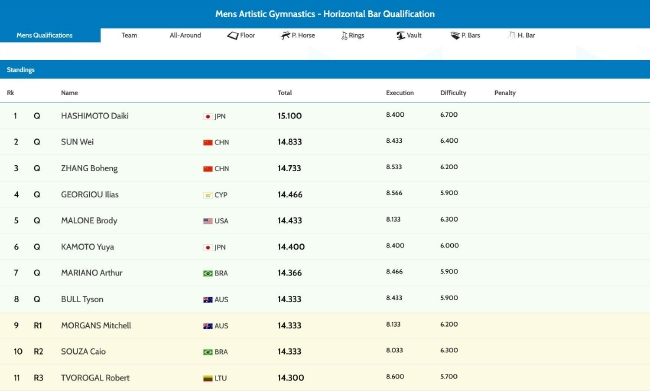The height and width of the screenshot is (391, 650).
Task: Open MALONE Brody's name
Action: [89, 221]
